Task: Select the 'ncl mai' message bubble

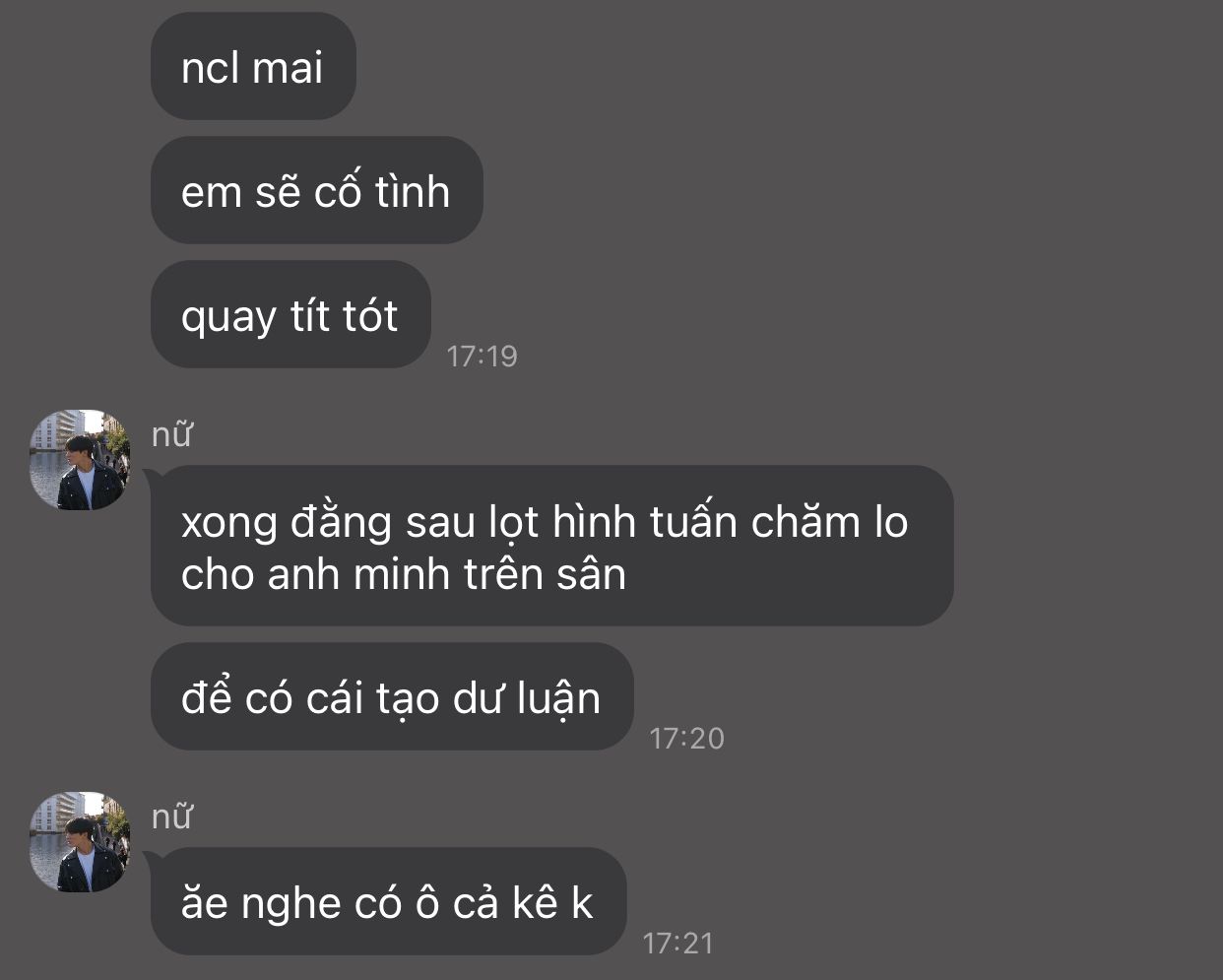Action: click(253, 66)
